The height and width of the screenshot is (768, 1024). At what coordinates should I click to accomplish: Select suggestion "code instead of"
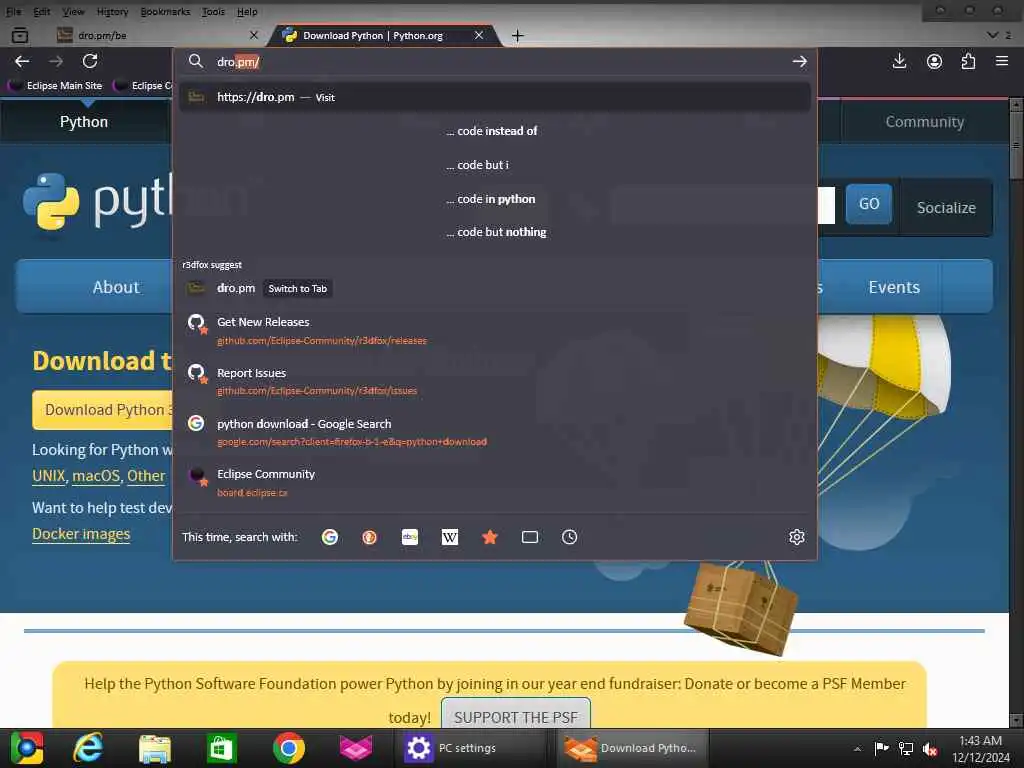click(495, 131)
